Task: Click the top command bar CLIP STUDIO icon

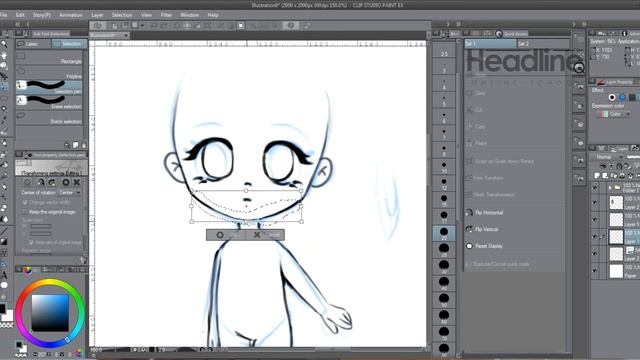Action: [98, 26]
